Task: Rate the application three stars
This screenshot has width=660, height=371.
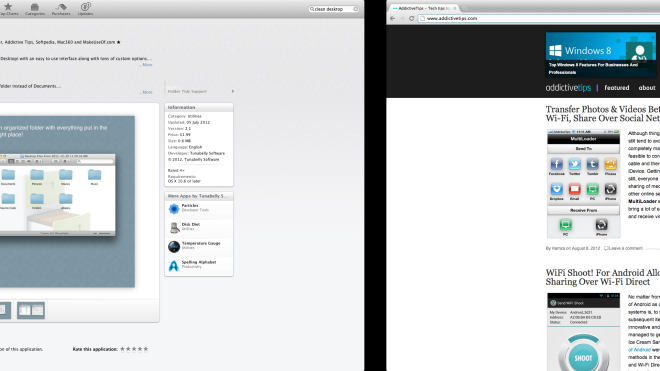Action: (x=134, y=349)
